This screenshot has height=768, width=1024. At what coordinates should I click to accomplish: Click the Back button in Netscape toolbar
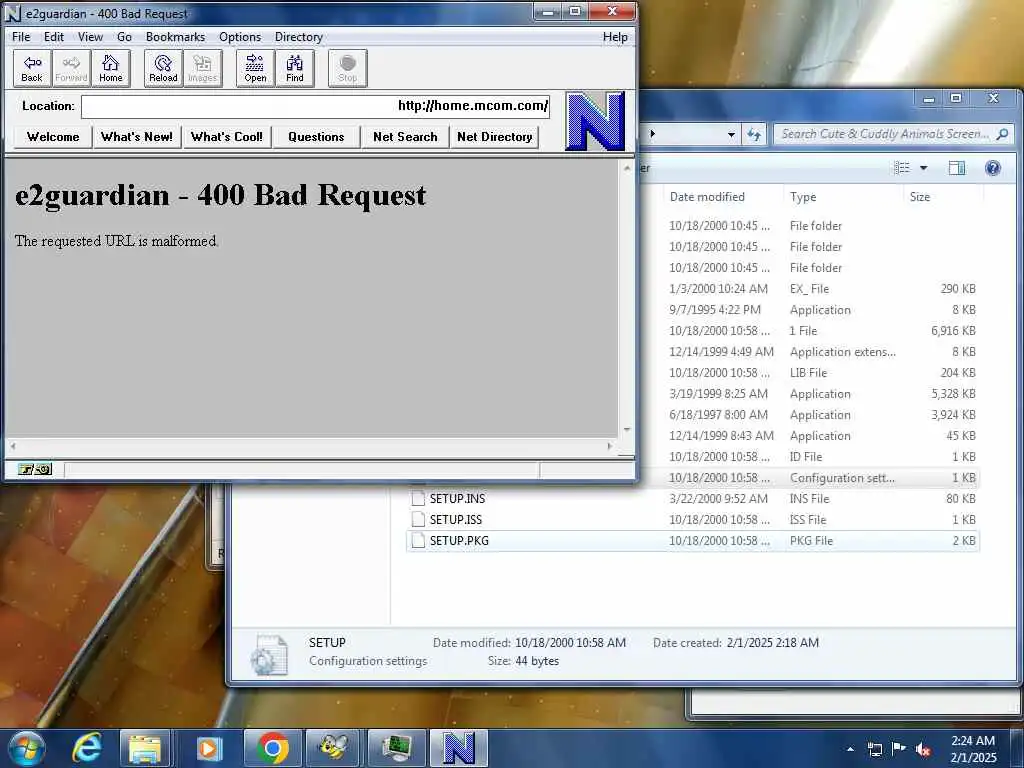32,69
